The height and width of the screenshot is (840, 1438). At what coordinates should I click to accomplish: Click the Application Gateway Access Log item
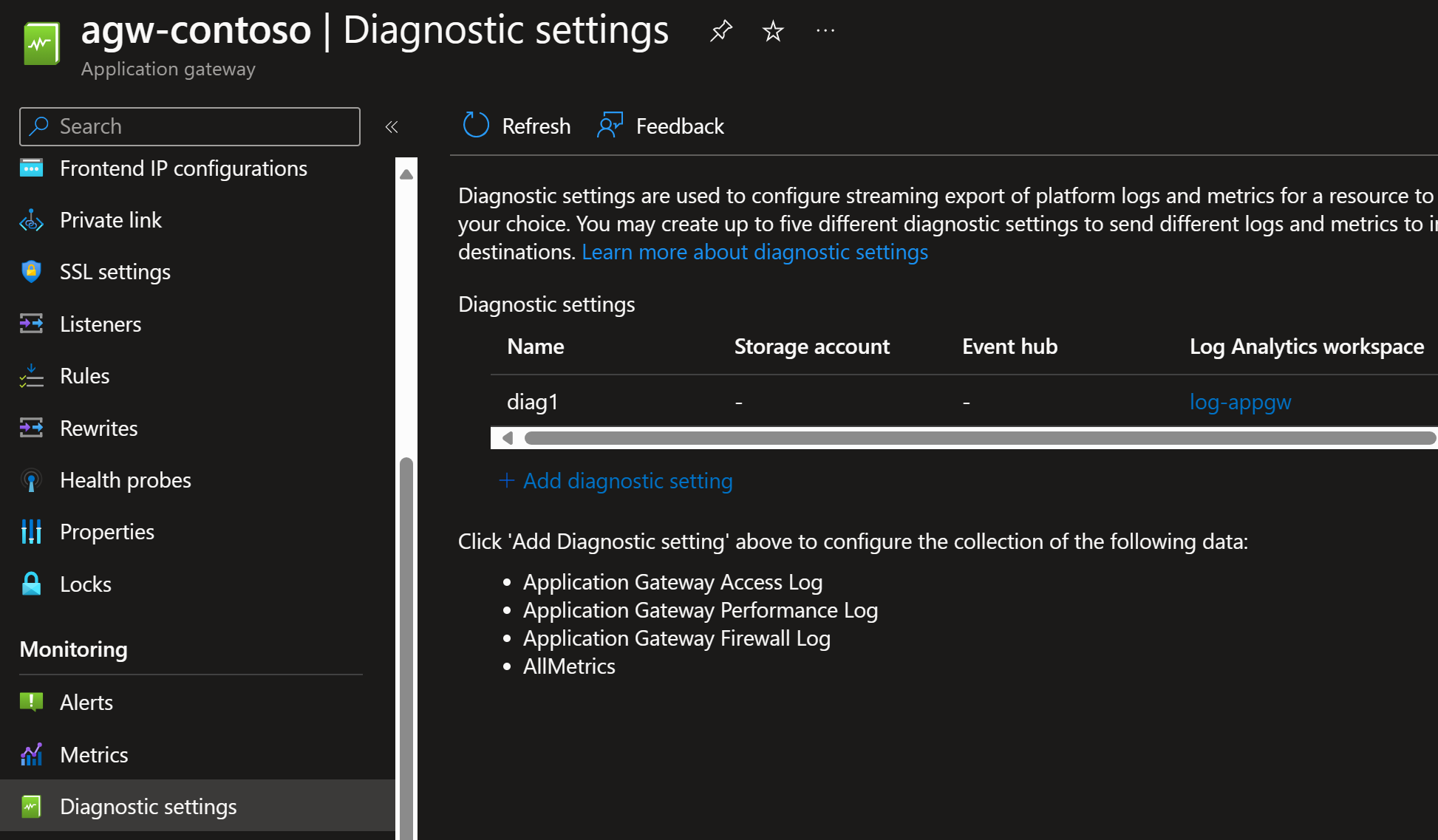pyautogui.click(x=672, y=582)
